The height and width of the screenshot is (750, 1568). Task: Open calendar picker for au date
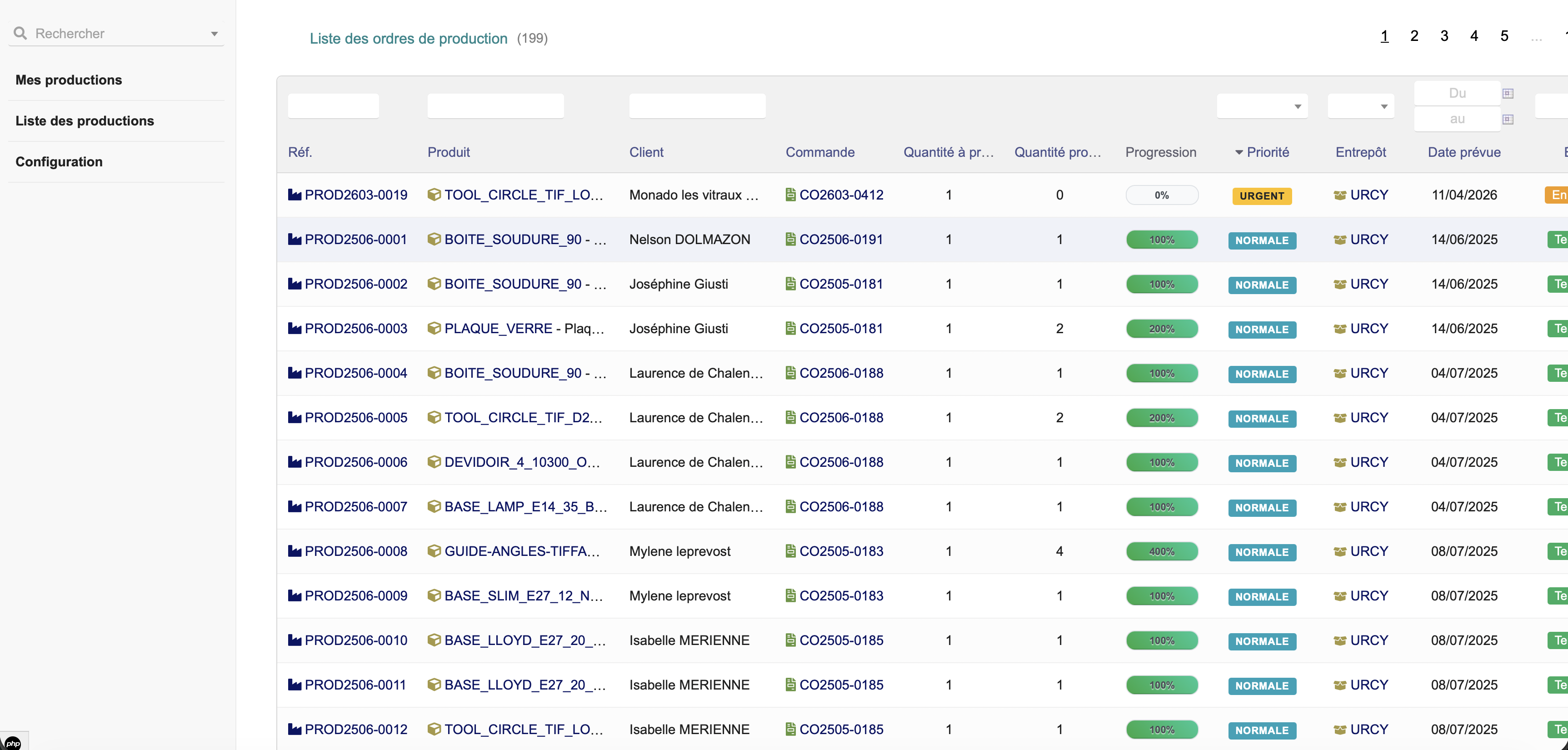[1508, 119]
